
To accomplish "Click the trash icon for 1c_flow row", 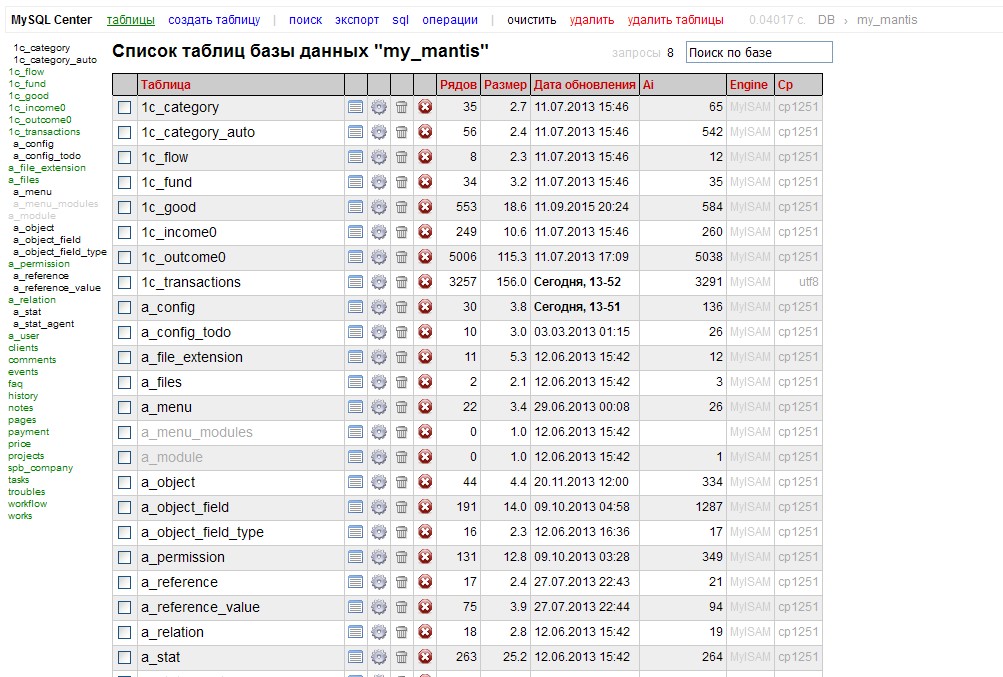I will pyautogui.click(x=402, y=157).
